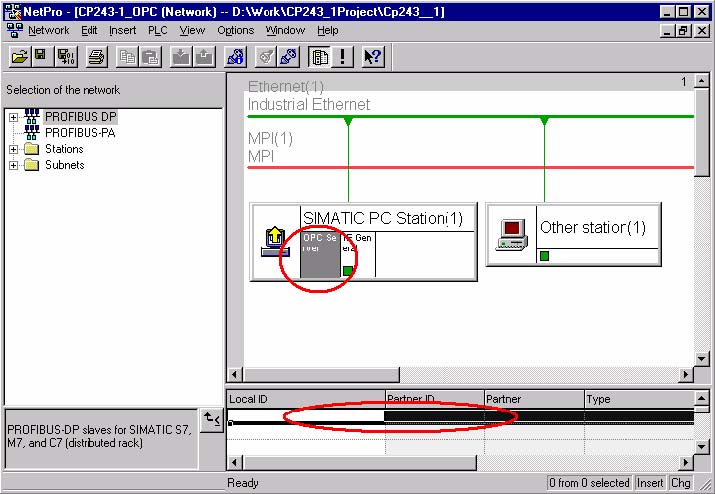Click the Local ID column header

[x=306, y=399]
